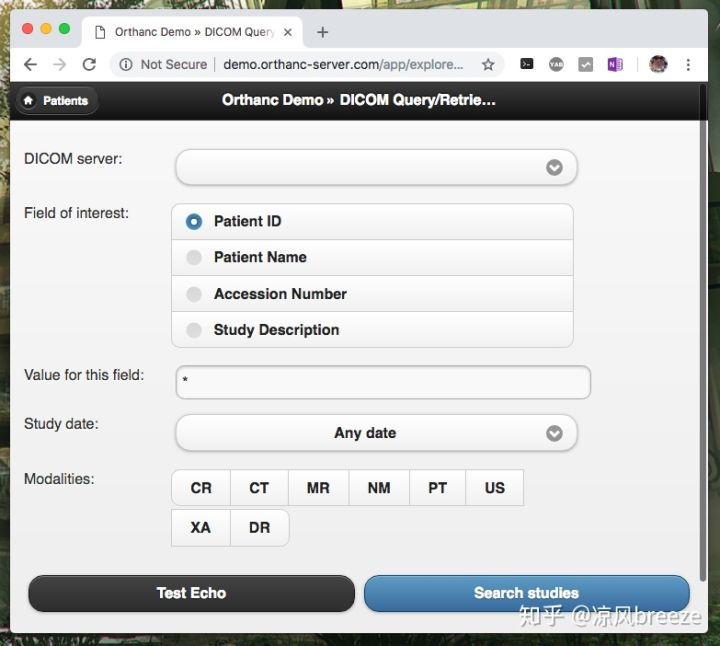Toggle the DR modality
Image resolution: width=720 pixels, height=646 pixels.
[x=260, y=528]
